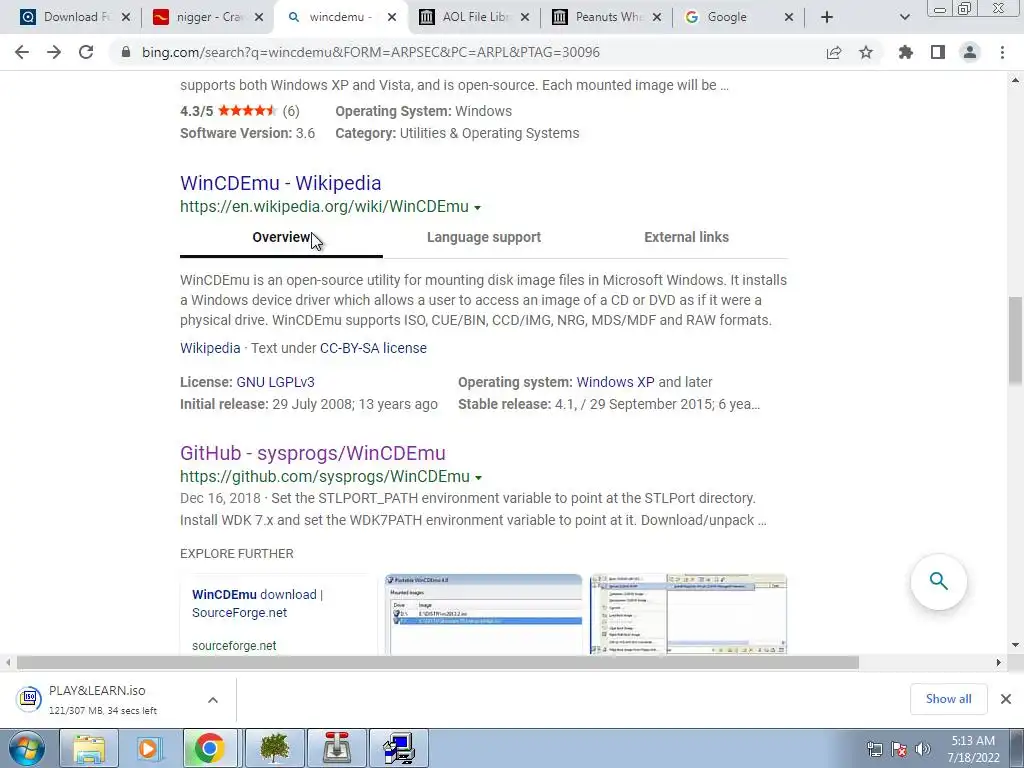Open the tree icon taskbar app
1024x768 pixels.
pyautogui.click(x=275, y=748)
